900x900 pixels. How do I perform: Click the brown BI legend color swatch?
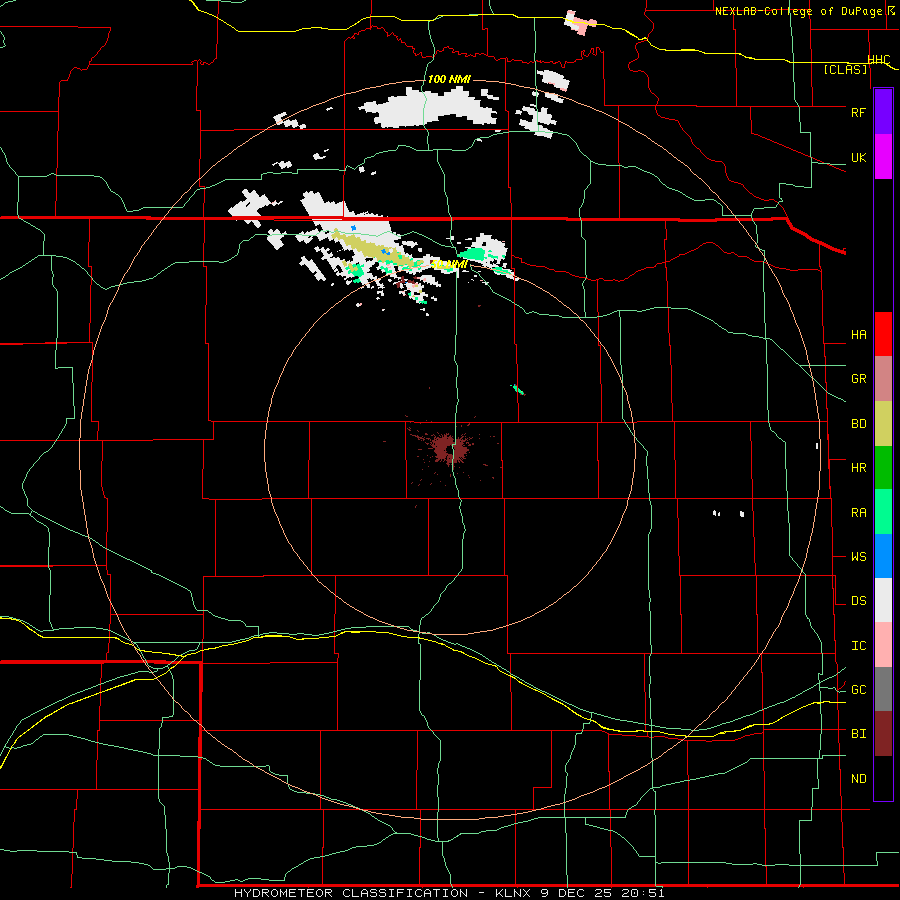(x=883, y=734)
